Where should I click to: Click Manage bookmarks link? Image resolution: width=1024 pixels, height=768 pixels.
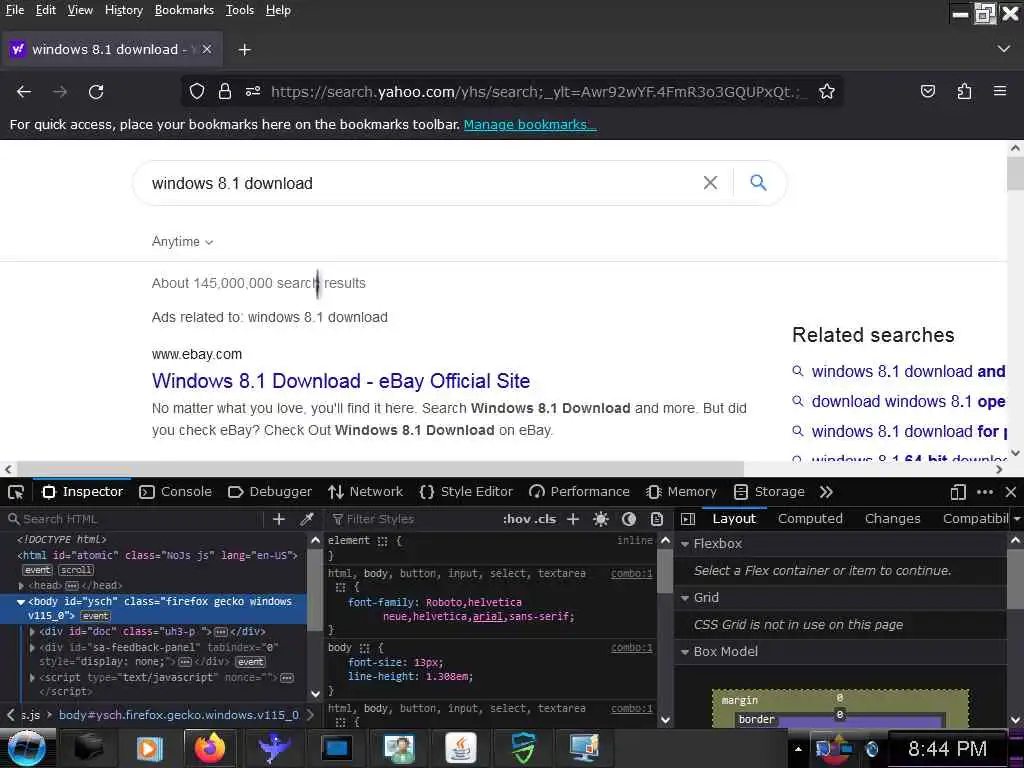[x=530, y=125]
